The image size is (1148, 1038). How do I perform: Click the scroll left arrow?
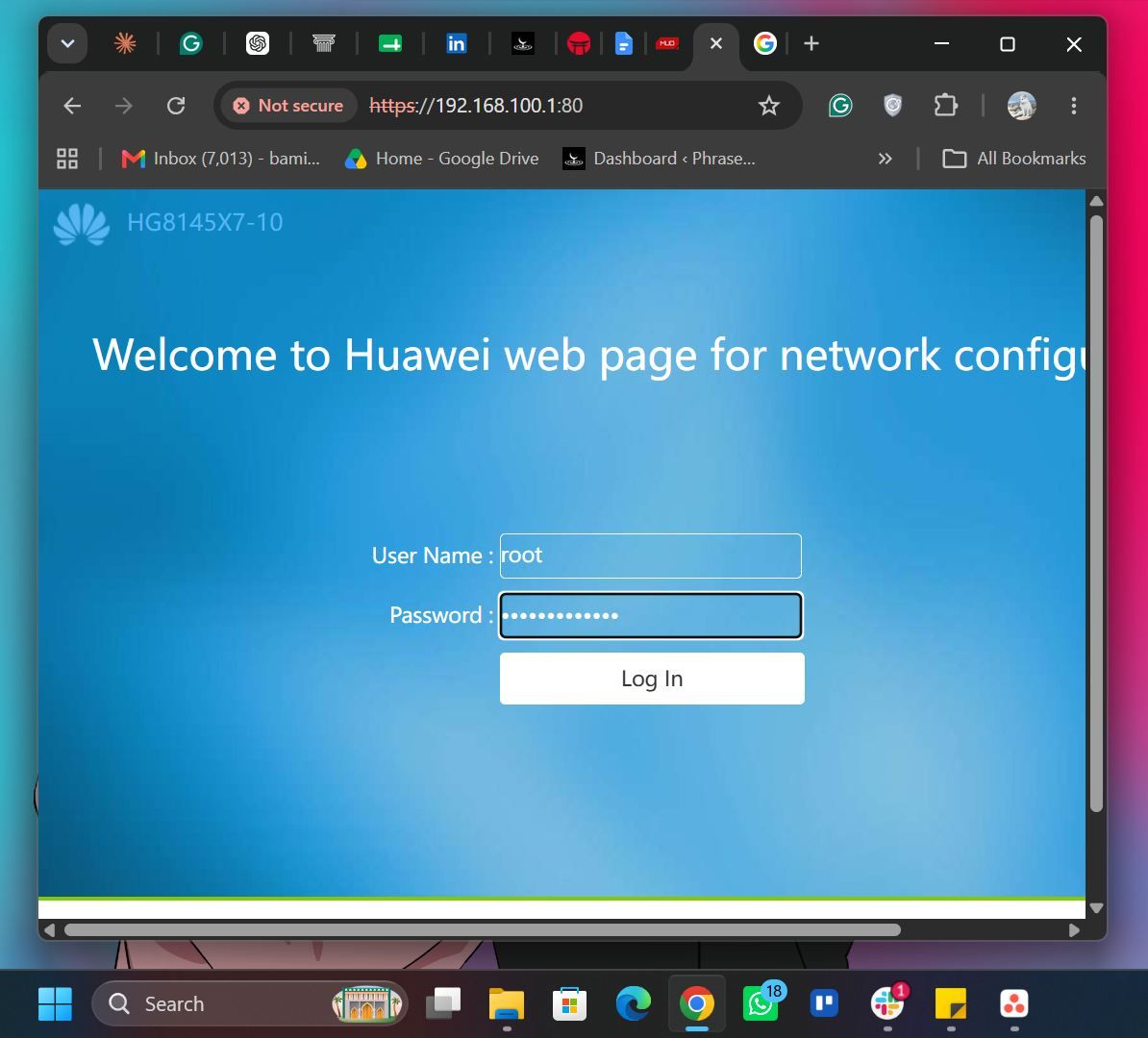(x=50, y=930)
